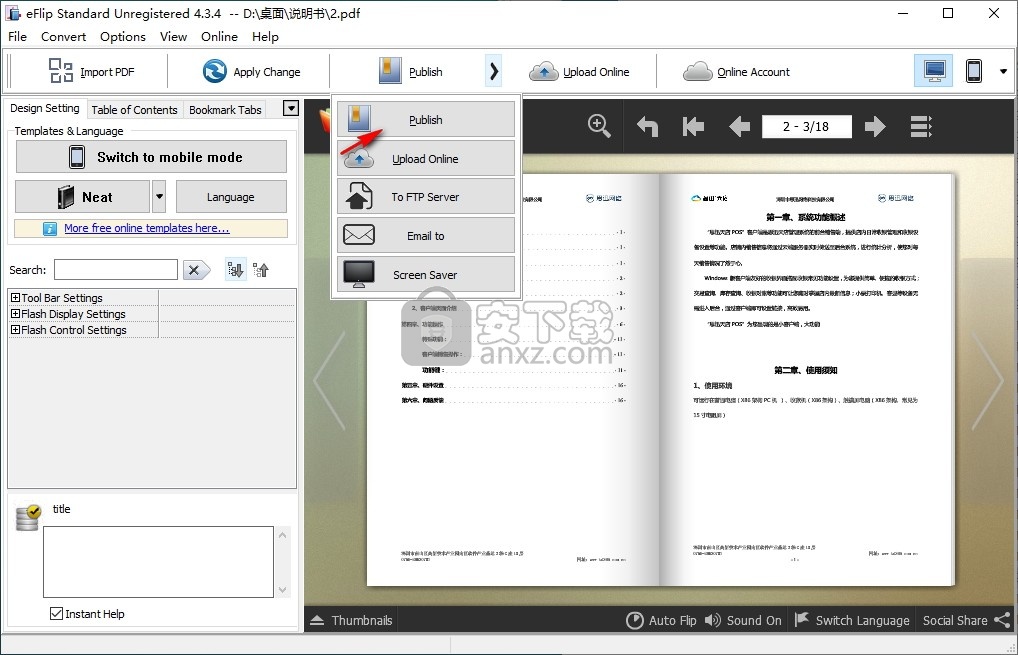This screenshot has width=1018, height=655.
Task: Expand Tool Bar Settings tree node
Action: pyautogui.click(x=15, y=297)
